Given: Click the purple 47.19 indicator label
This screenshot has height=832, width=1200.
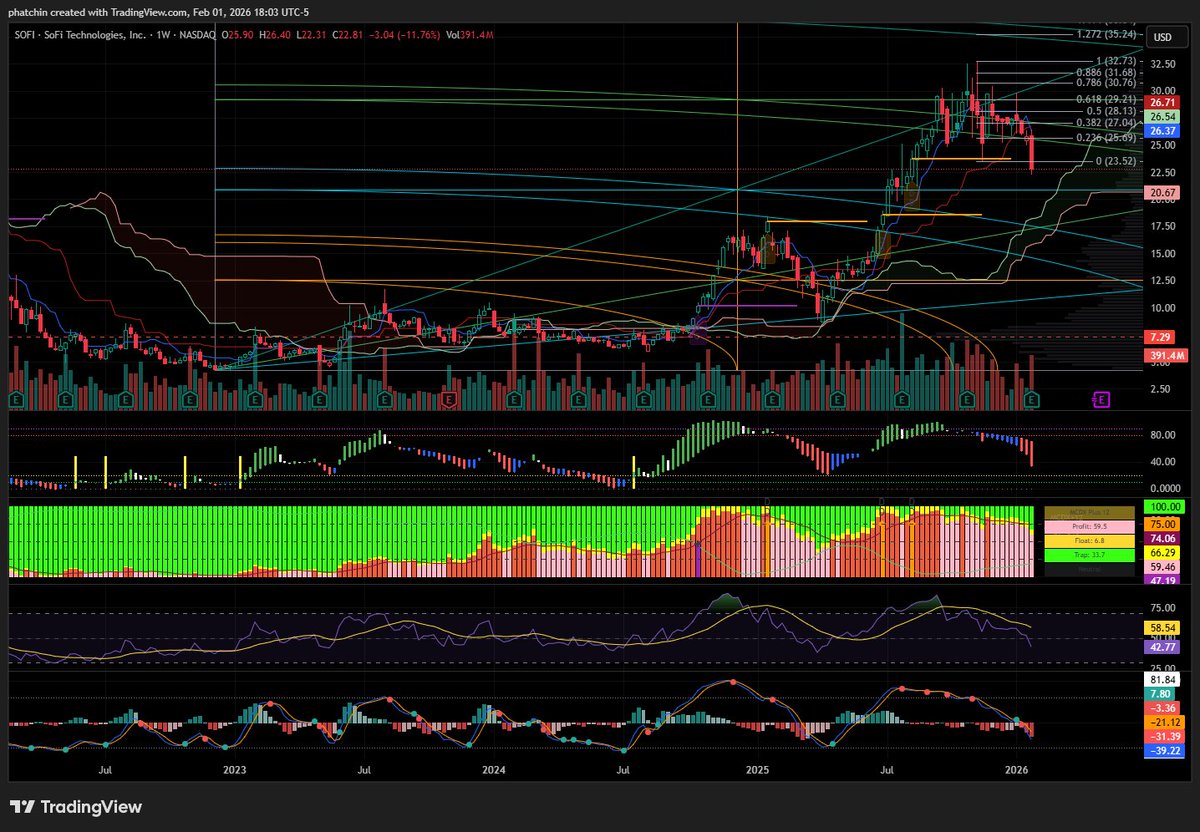Looking at the screenshot, I should [1162, 579].
